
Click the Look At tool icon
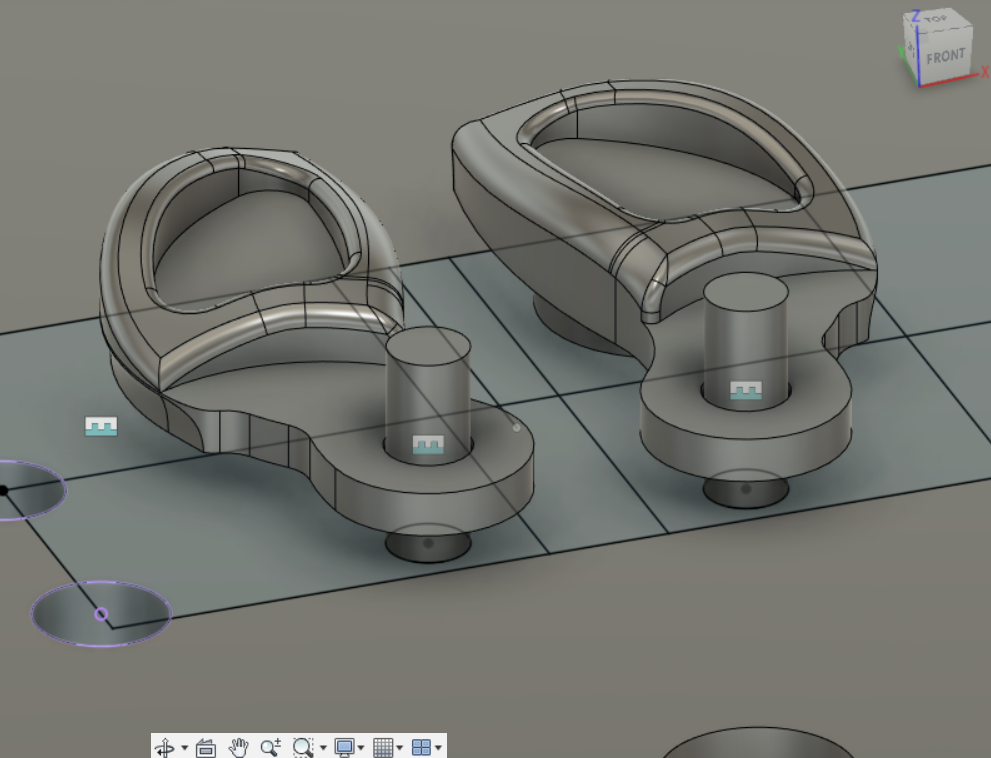click(x=205, y=748)
